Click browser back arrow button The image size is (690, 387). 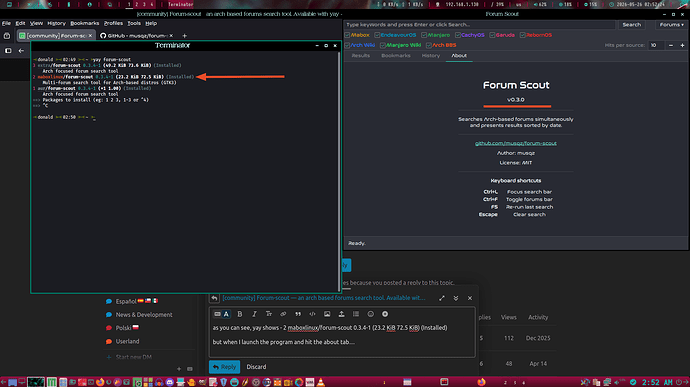point(21,51)
